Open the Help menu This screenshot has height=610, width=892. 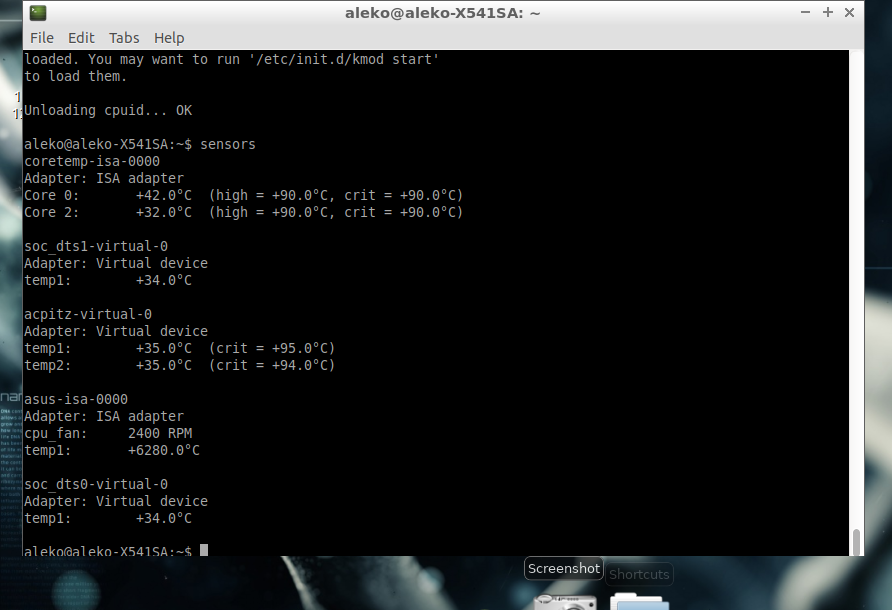[169, 37]
